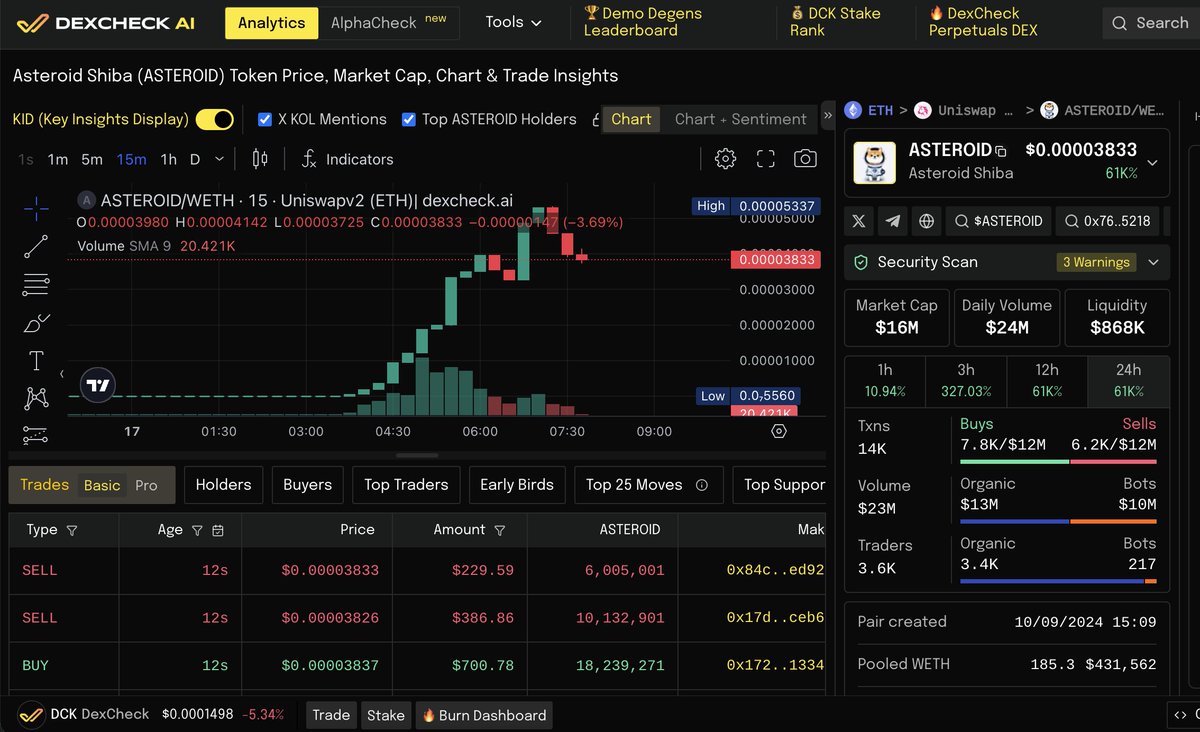This screenshot has height=732, width=1200.
Task: Enter fullscreen chart mode
Action: (766, 159)
